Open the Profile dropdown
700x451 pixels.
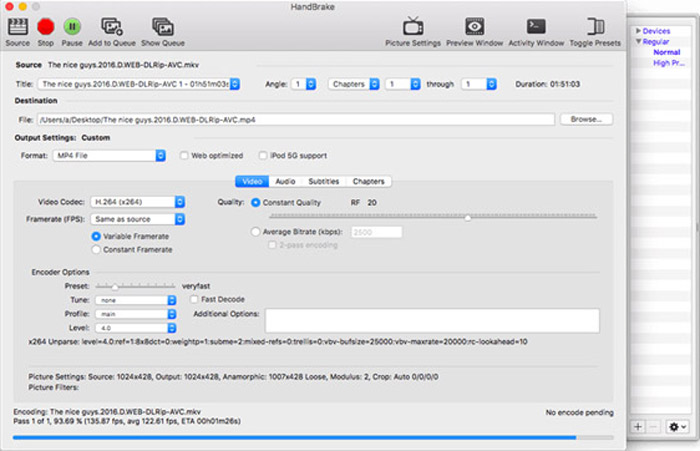136,314
